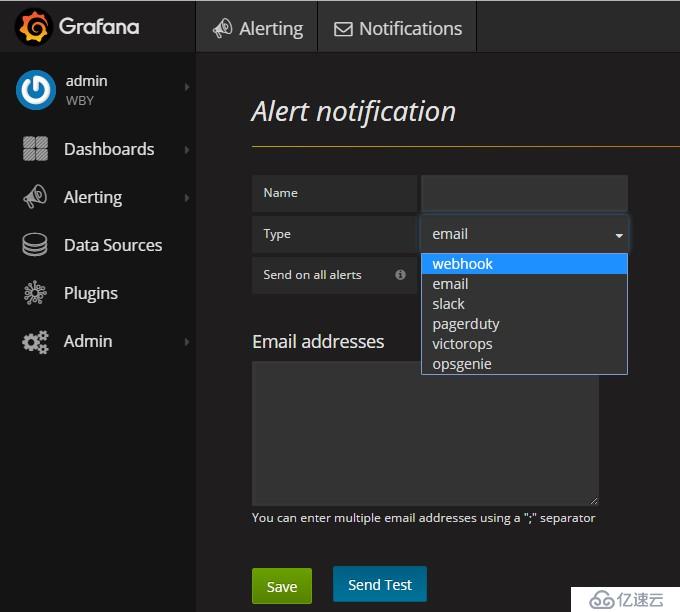Select webhook from the Type list
680x612 pixels.
(x=524, y=264)
